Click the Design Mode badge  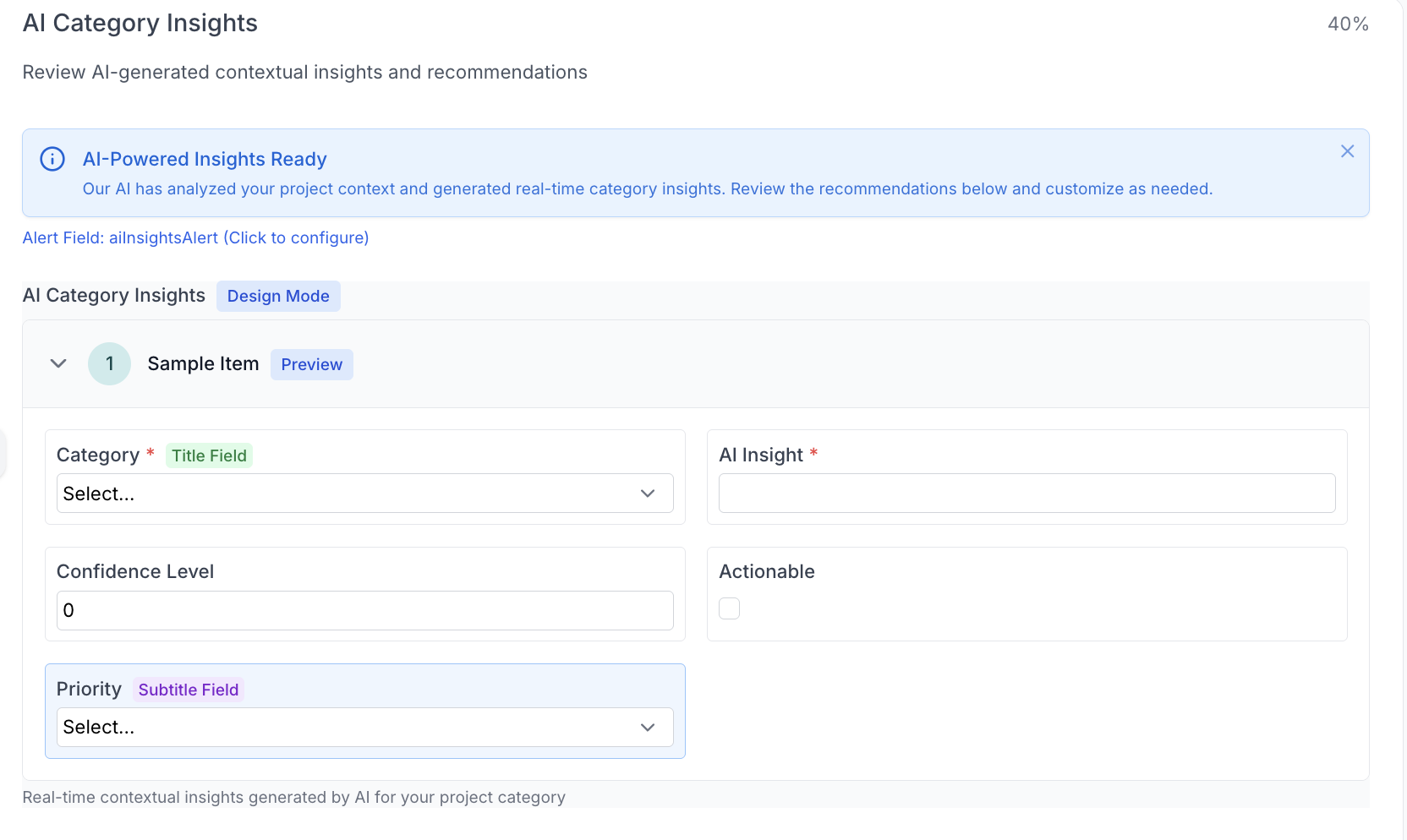278,296
